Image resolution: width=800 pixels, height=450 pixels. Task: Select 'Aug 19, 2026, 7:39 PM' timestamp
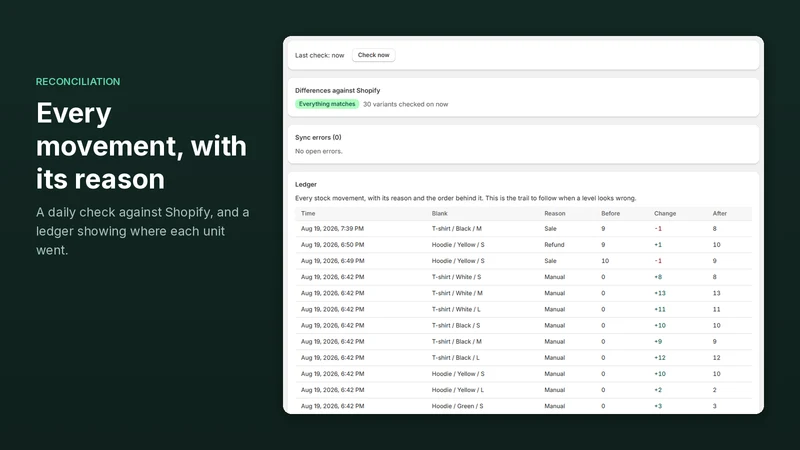332,229
